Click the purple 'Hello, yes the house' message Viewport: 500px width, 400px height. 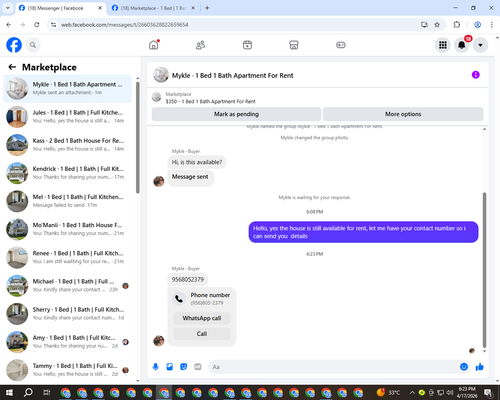click(363, 232)
